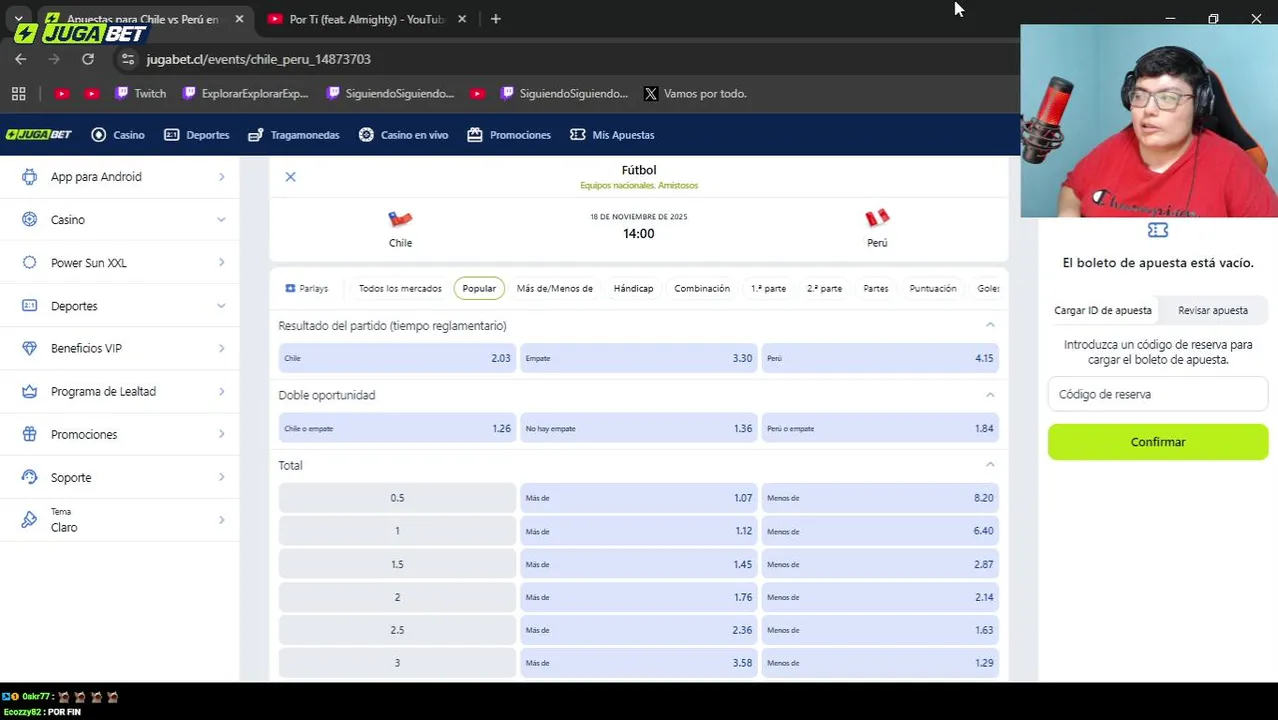Click the sidebar Deportes scoreboard icon
Image resolution: width=1278 pixels, height=720 pixels.
point(30,306)
